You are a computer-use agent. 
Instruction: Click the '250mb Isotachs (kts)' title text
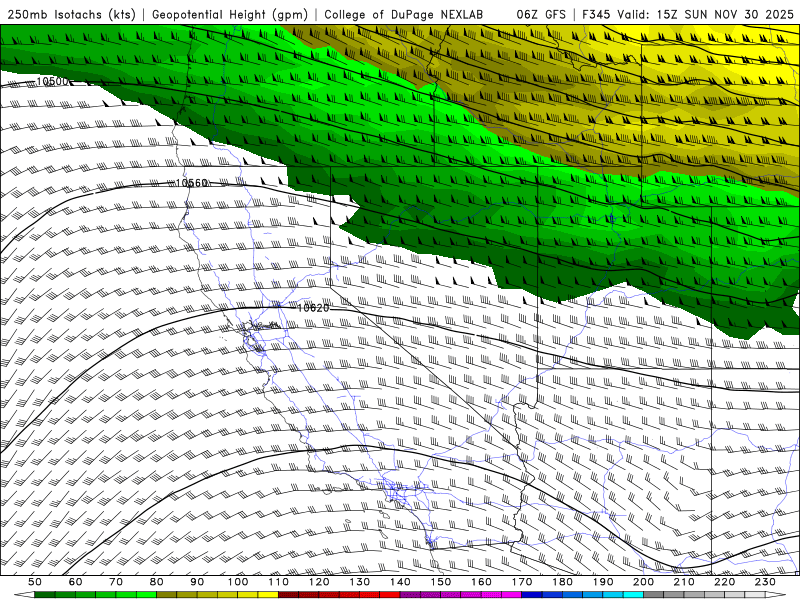(x=71, y=15)
